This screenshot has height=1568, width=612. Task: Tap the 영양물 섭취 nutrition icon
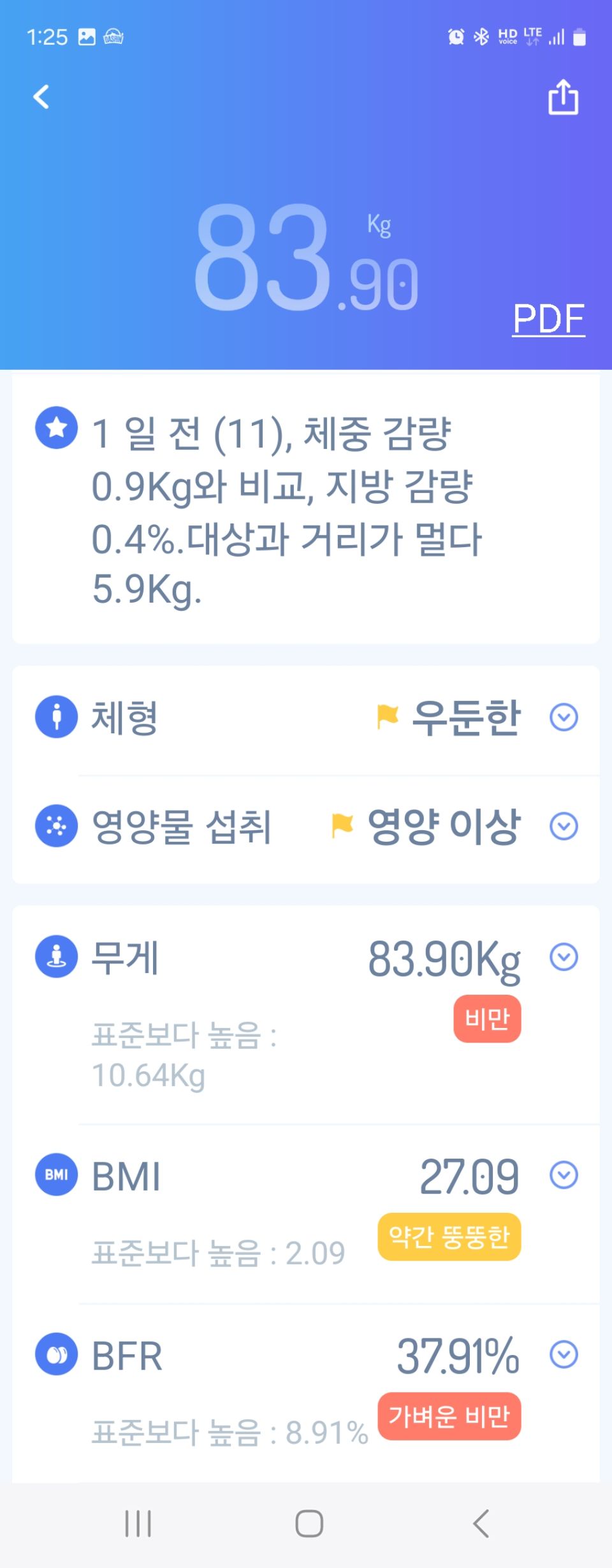click(56, 826)
